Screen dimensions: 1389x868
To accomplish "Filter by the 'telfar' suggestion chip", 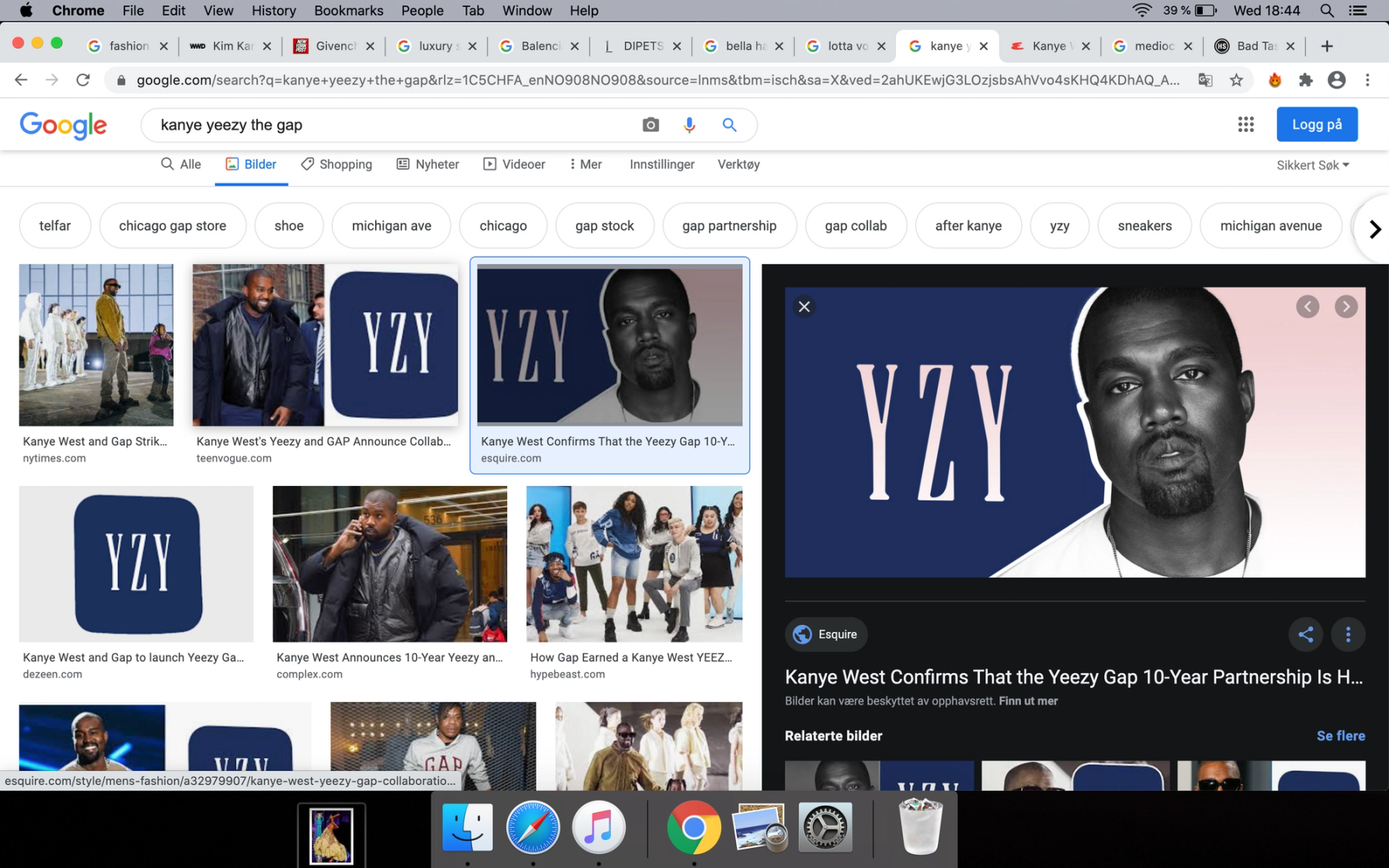I will (55, 226).
